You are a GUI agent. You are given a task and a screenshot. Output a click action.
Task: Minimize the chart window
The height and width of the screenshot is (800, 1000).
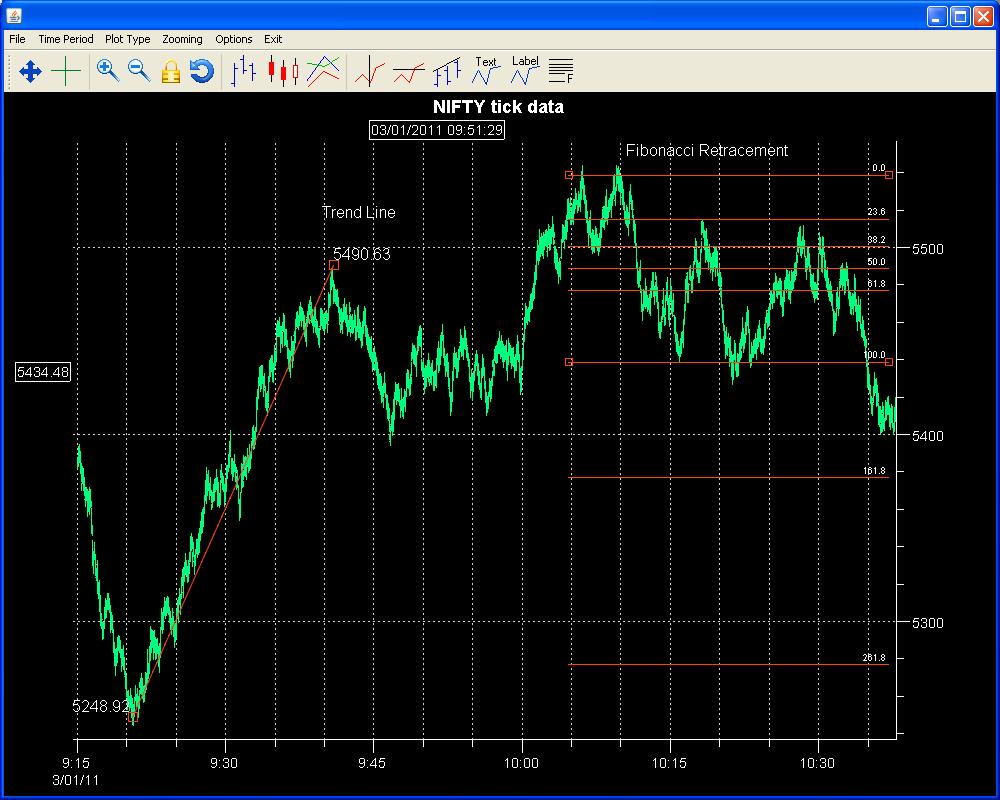click(937, 16)
